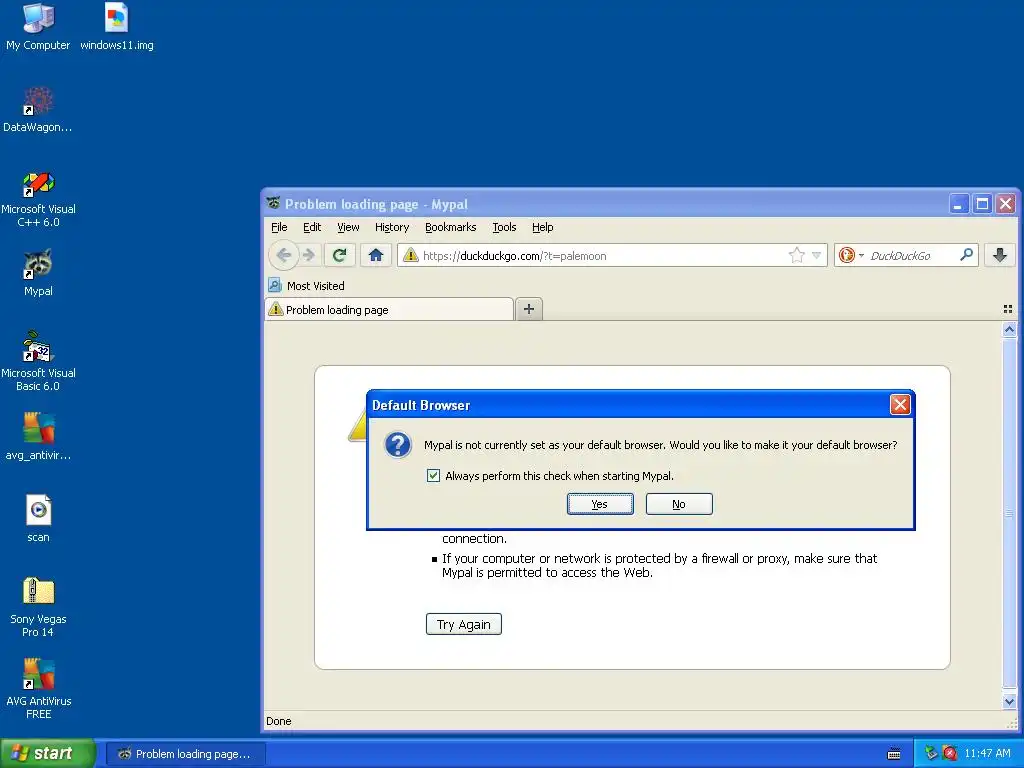Click No in Default Browser dialog
Image resolution: width=1024 pixels, height=768 pixels.
click(679, 504)
